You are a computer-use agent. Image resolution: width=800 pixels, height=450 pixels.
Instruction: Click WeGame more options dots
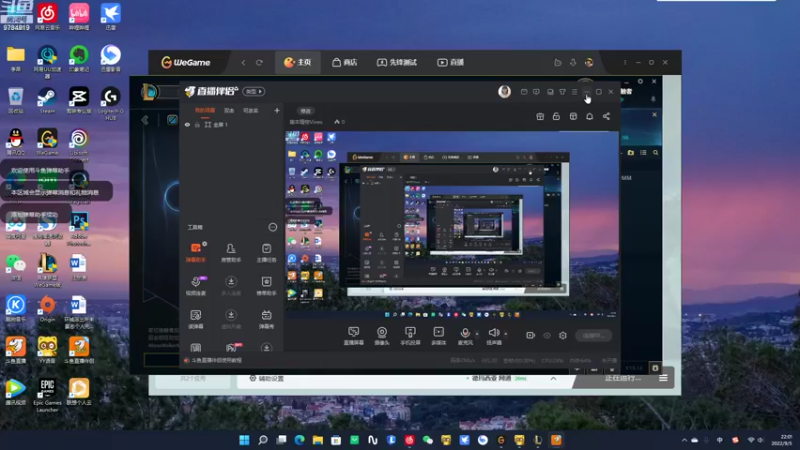tap(624, 62)
